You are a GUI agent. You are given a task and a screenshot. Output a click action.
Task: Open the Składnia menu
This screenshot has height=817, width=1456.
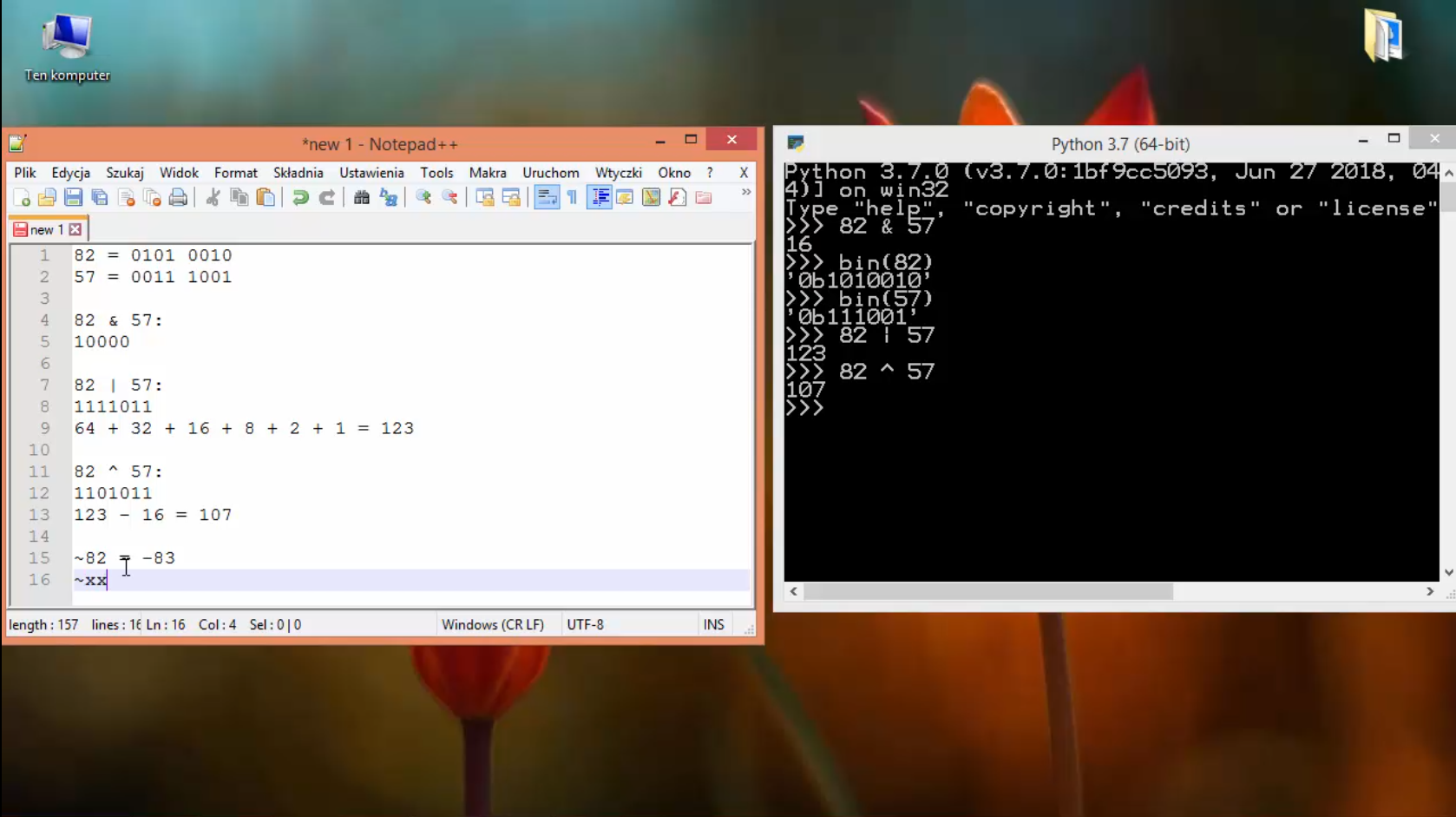click(298, 173)
